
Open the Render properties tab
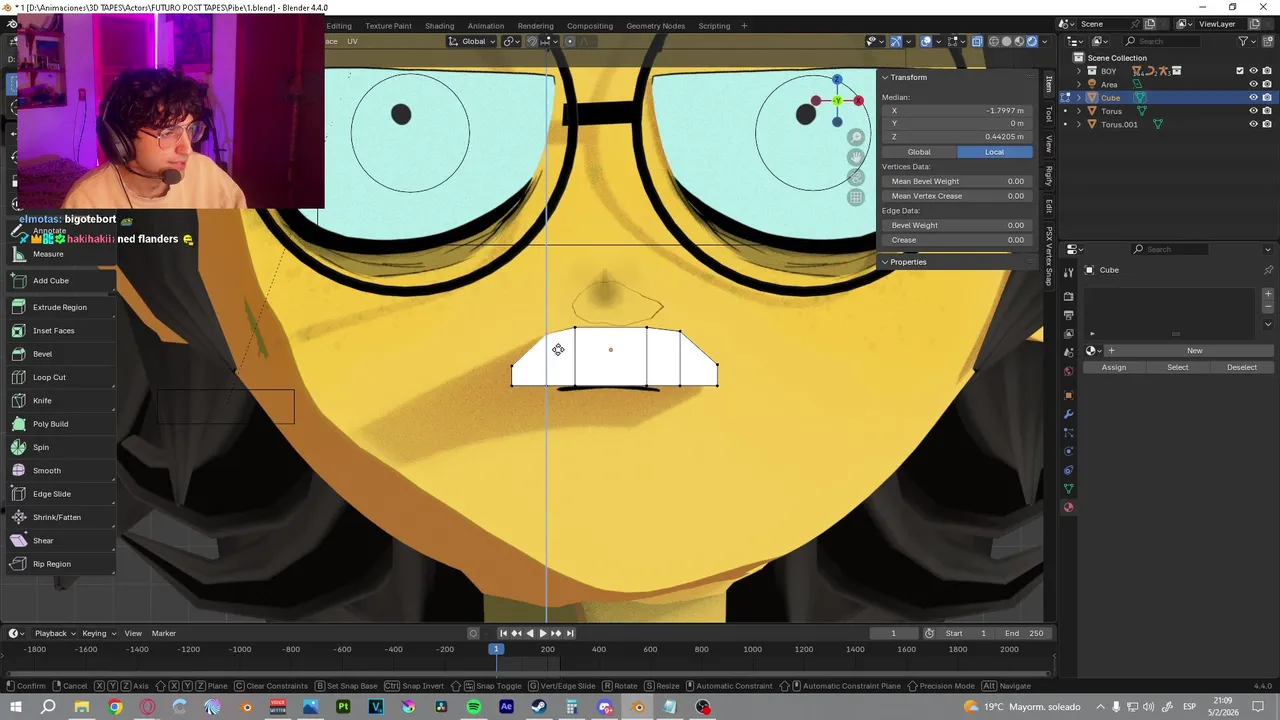pyautogui.click(x=1068, y=296)
